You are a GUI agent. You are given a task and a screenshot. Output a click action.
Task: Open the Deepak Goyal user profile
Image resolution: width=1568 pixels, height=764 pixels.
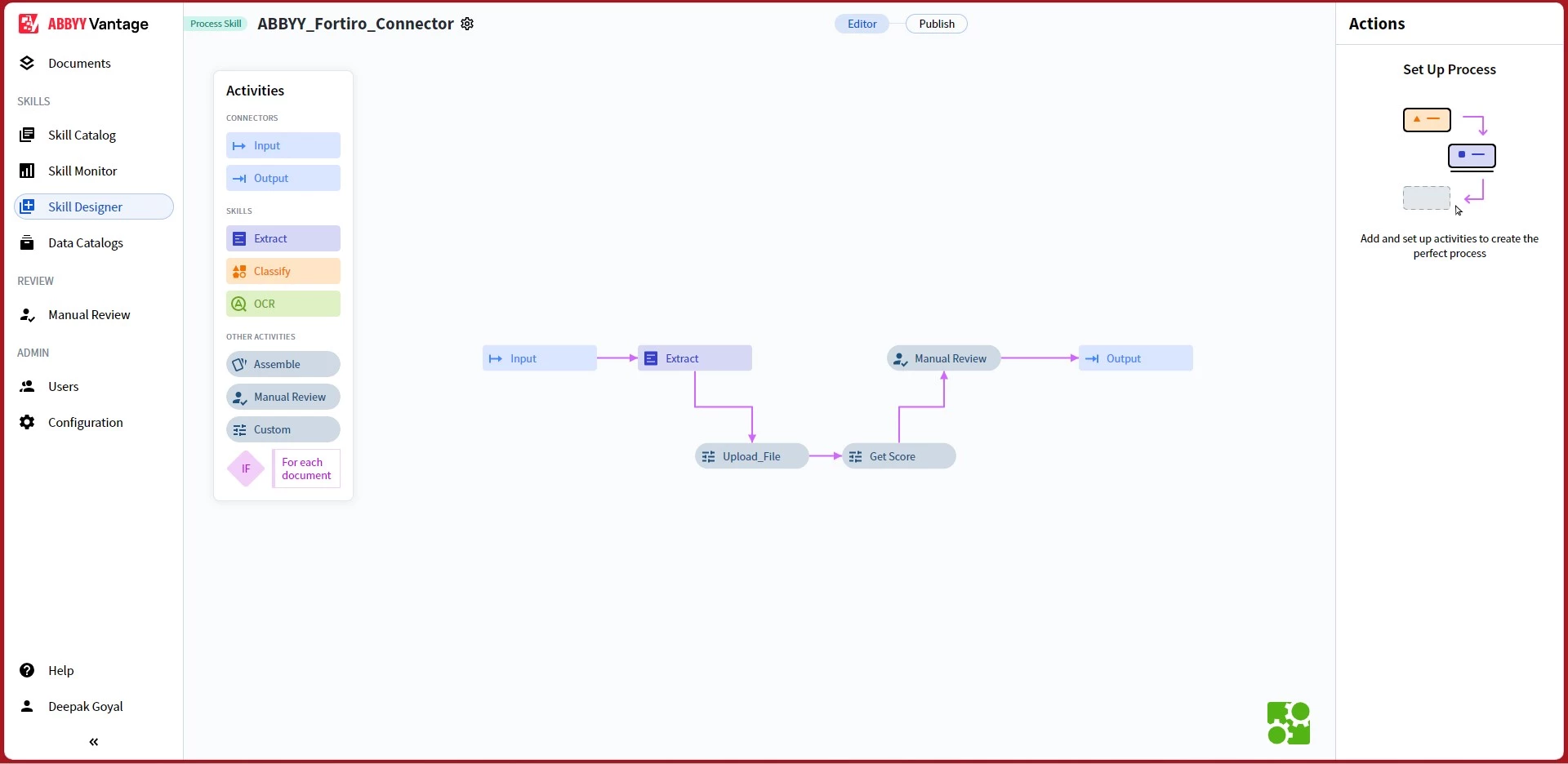point(85,707)
